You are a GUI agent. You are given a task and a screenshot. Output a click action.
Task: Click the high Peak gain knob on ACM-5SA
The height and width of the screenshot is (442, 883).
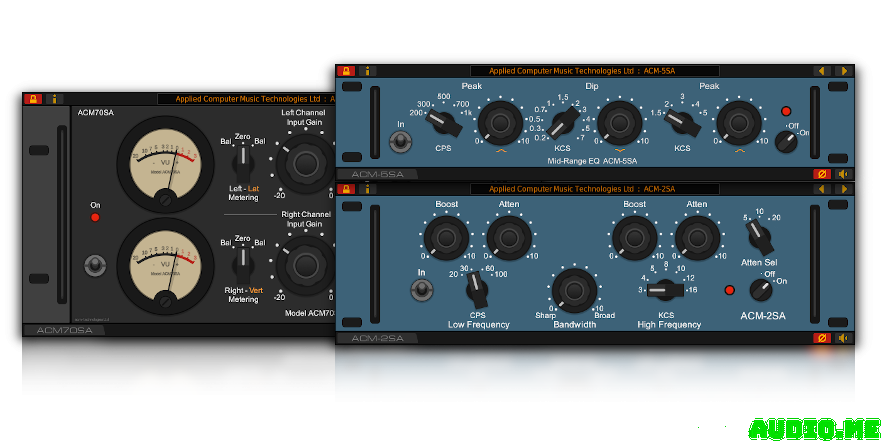[739, 123]
